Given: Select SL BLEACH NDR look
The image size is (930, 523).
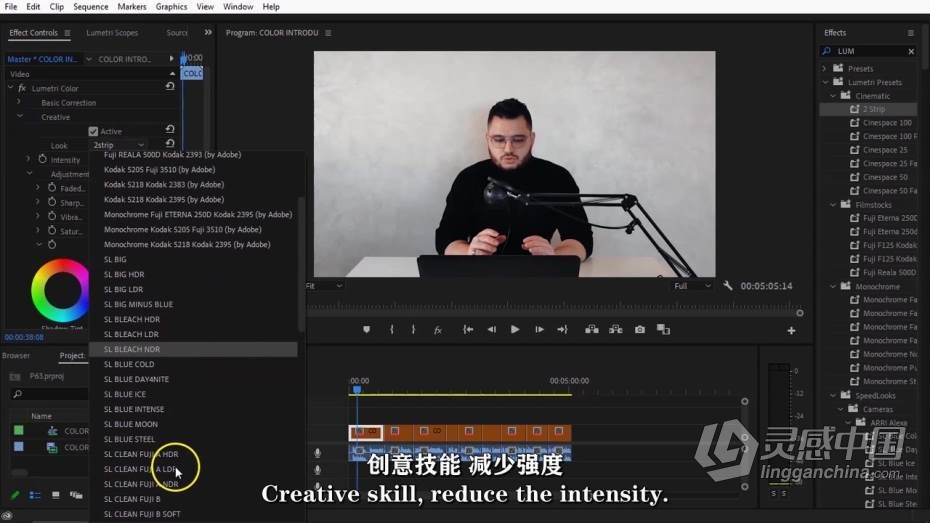Looking at the screenshot, I should pyautogui.click(x=193, y=349).
